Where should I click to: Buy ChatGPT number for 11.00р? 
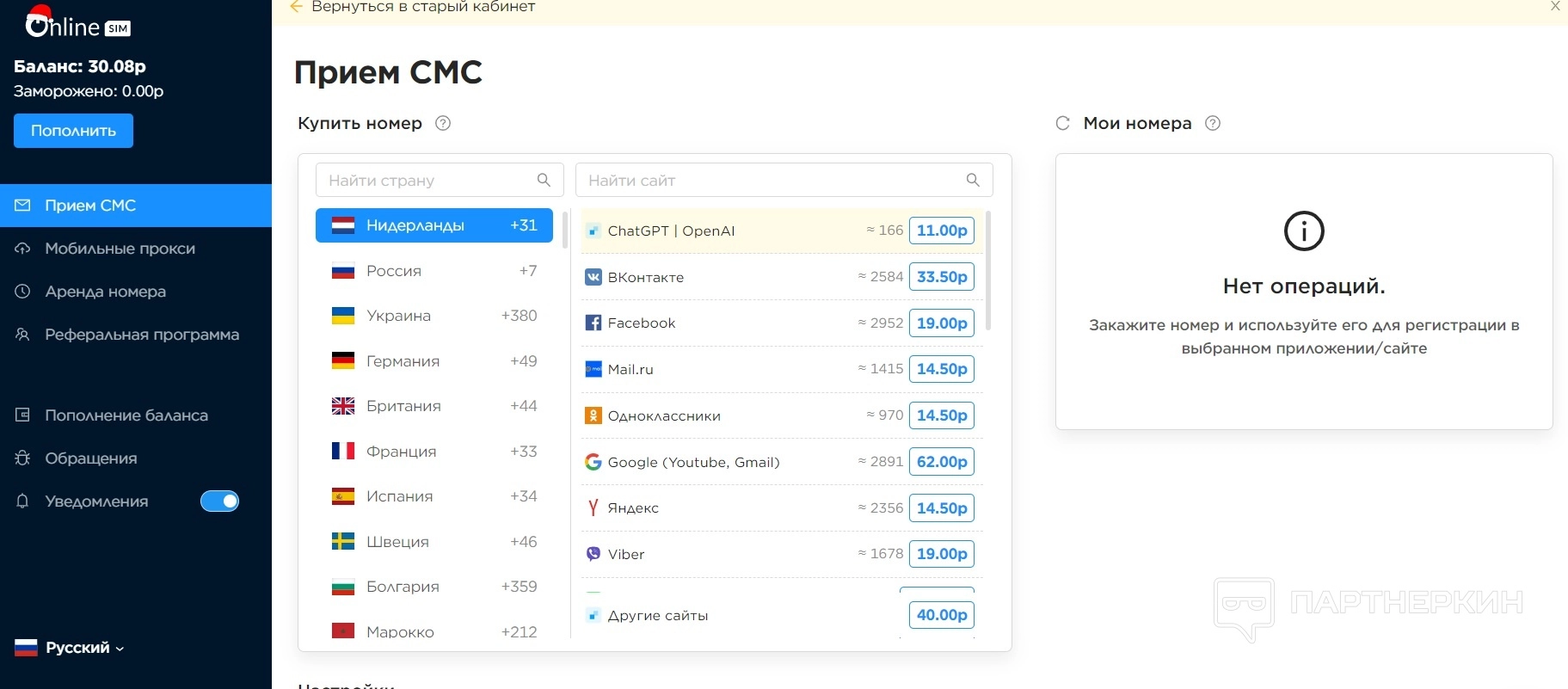tap(942, 231)
